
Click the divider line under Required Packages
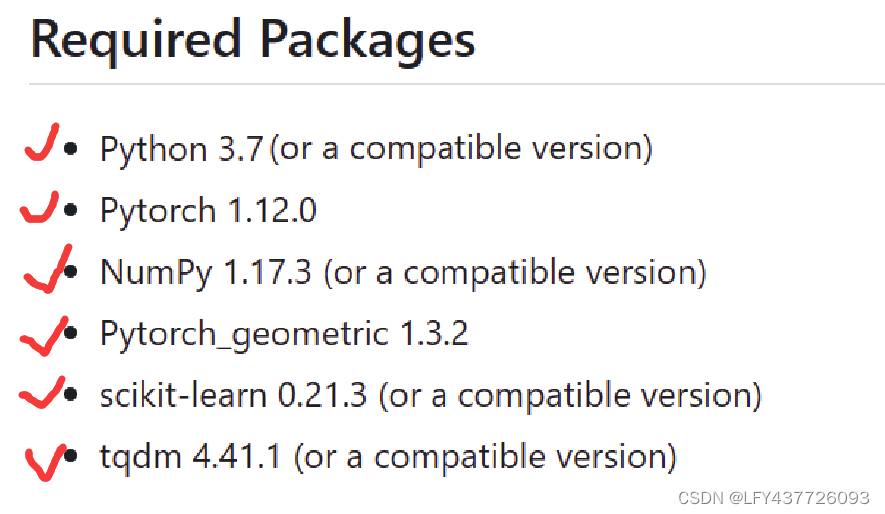(x=457, y=84)
